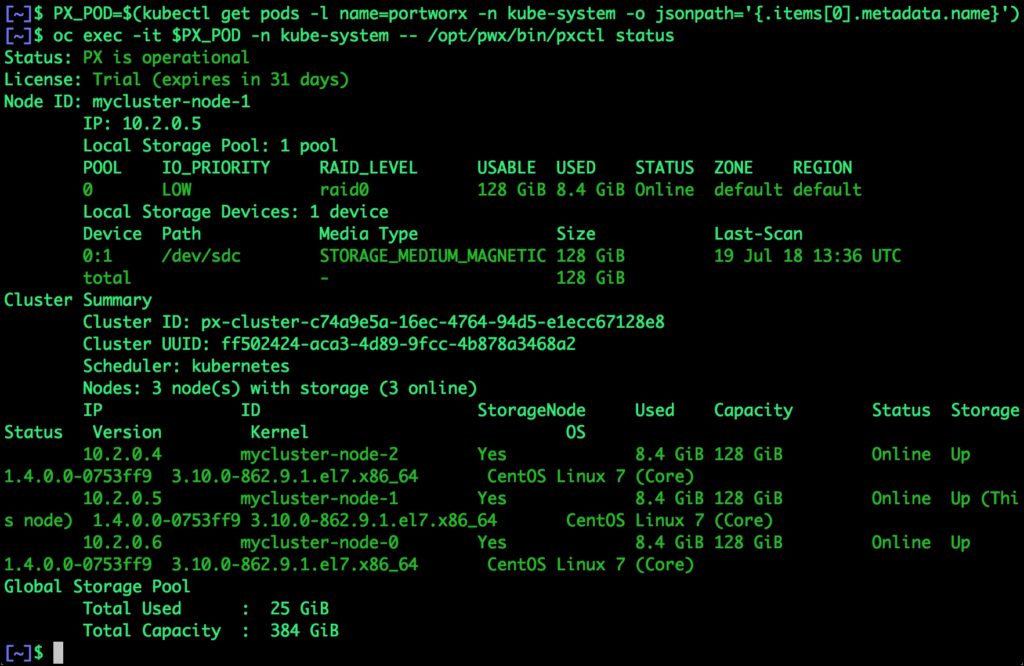Click the /dev/sdc device path

[x=201, y=256]
